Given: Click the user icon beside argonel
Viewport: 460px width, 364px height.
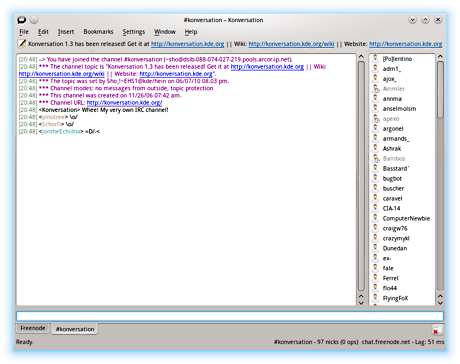Looking at the screenshot, I should [x=376, y=129].
